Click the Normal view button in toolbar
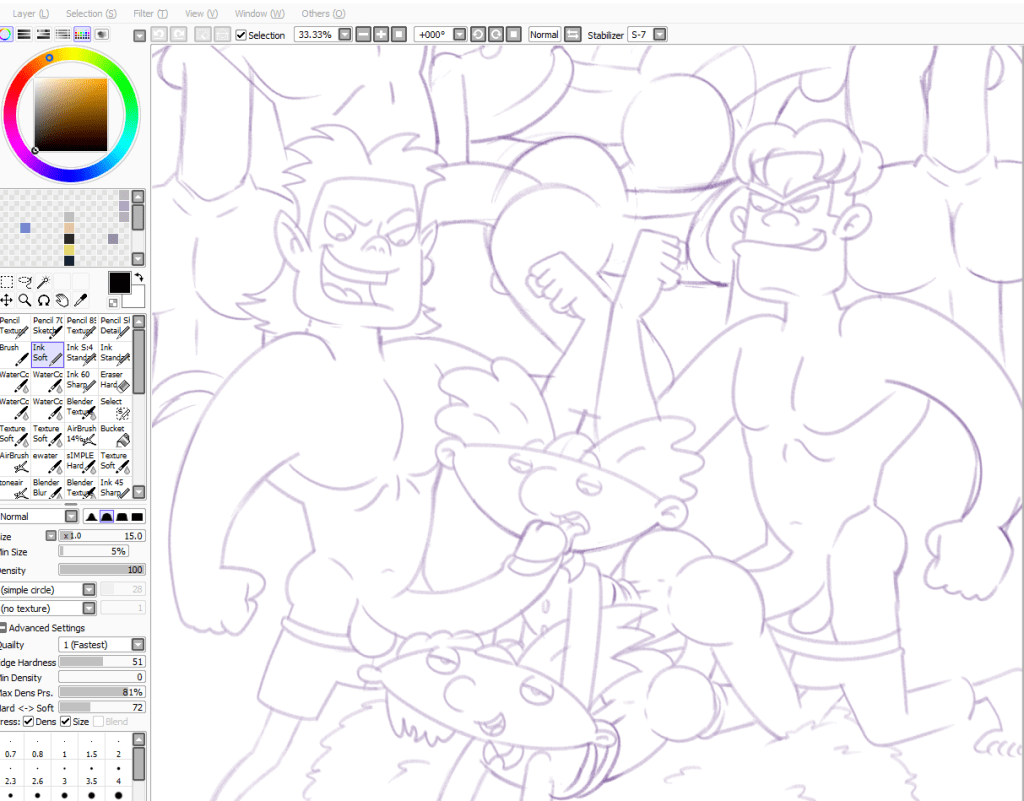This screenshot has width=1024, height=801. 544,35
